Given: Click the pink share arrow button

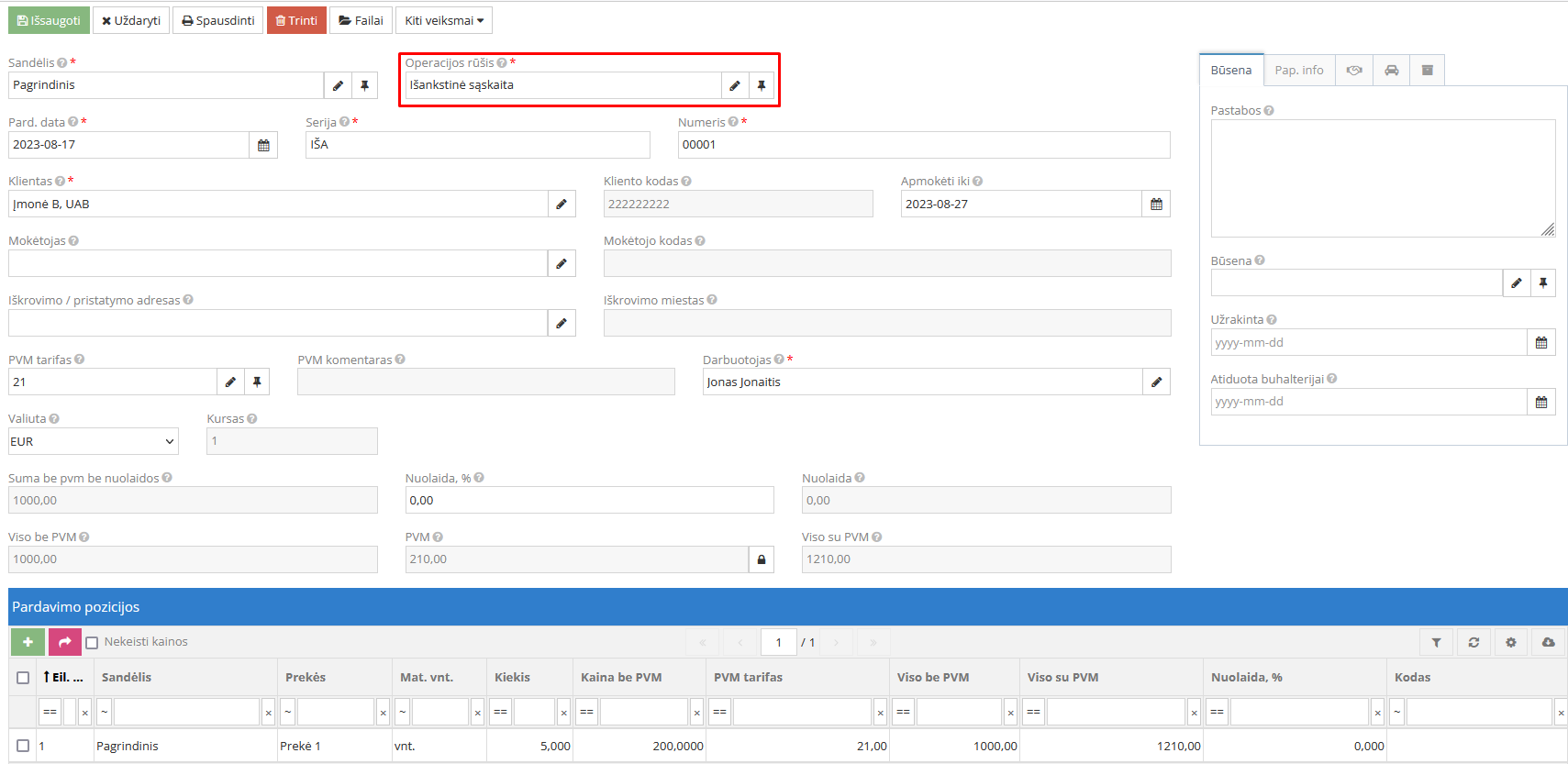Looking at the screenshot, I should (64, 642).
